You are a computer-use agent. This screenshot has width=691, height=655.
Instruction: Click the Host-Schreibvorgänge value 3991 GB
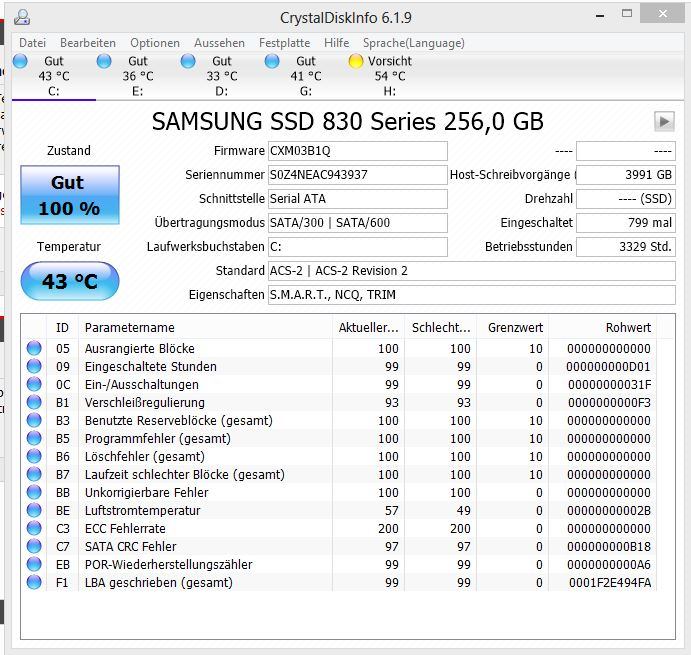coord(626,175)
